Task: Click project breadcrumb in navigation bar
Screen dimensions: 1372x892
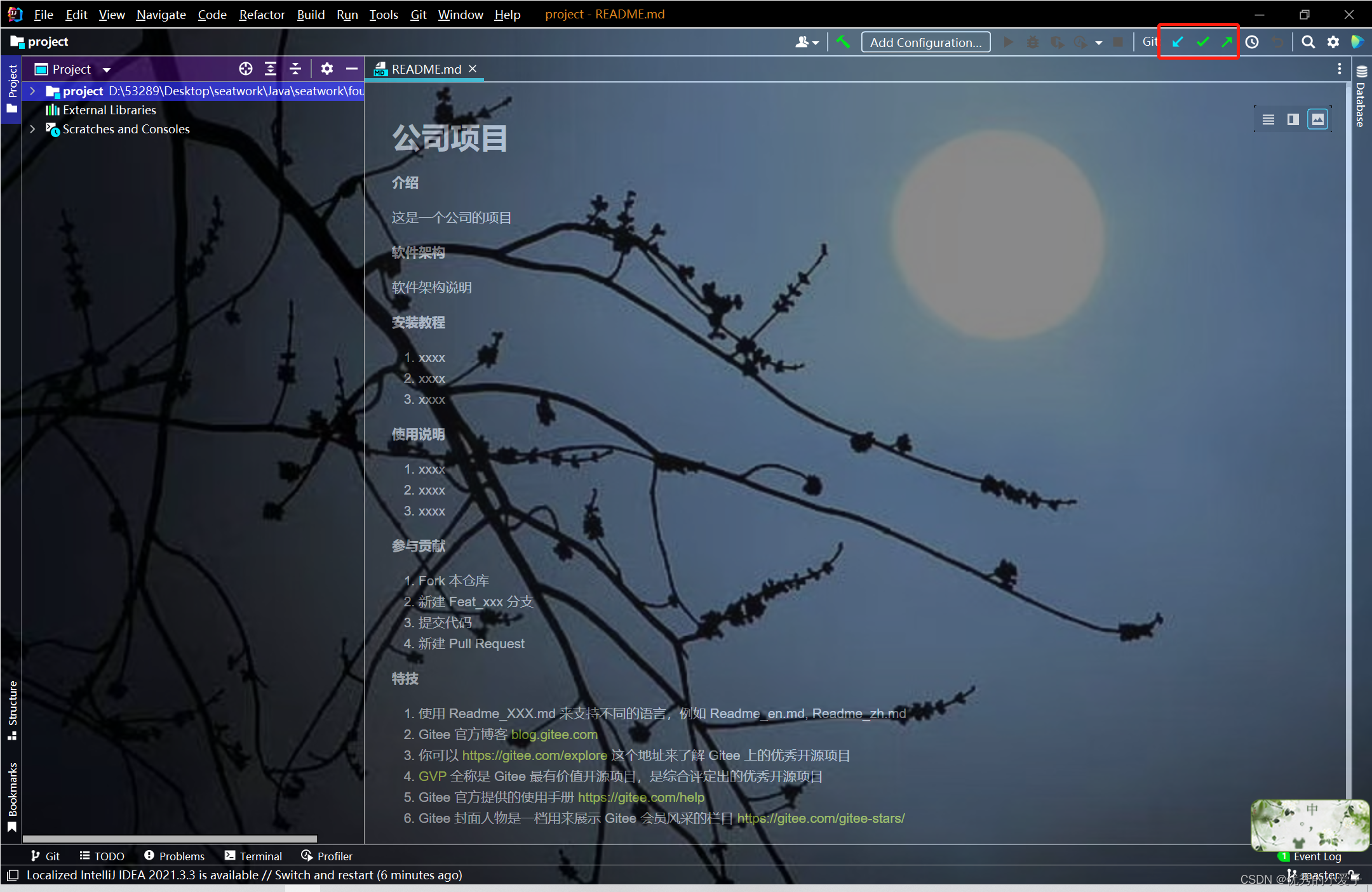Action: pyautogui.click(x=39, y=42)
